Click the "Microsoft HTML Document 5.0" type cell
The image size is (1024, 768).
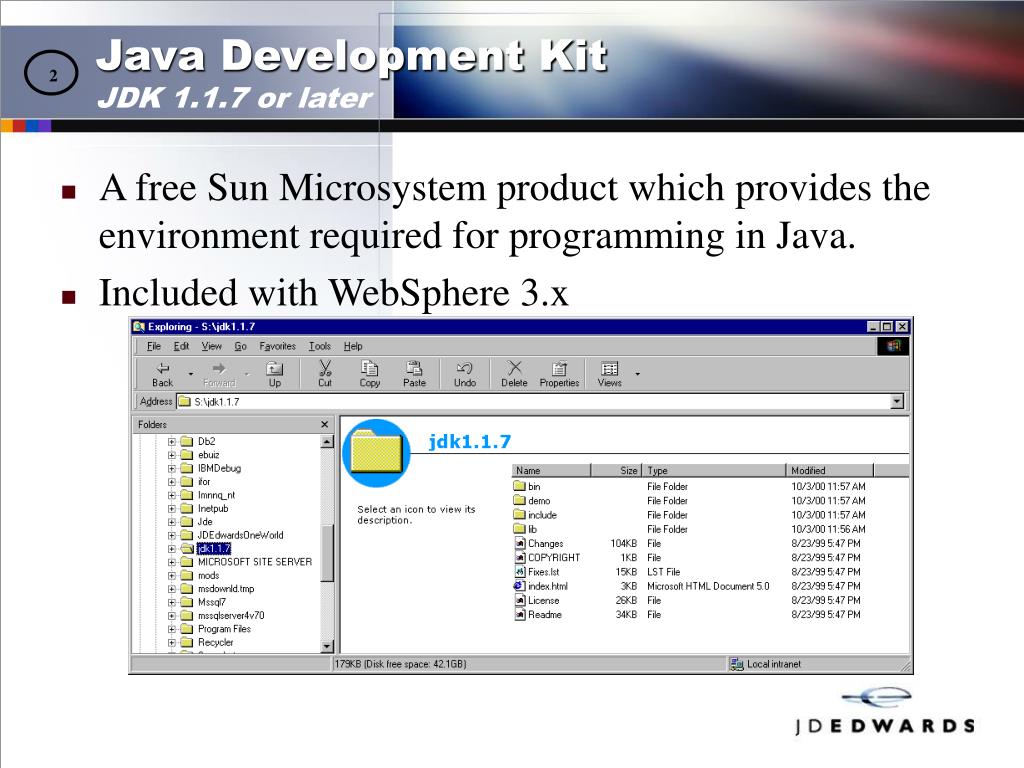coord(708,586)
